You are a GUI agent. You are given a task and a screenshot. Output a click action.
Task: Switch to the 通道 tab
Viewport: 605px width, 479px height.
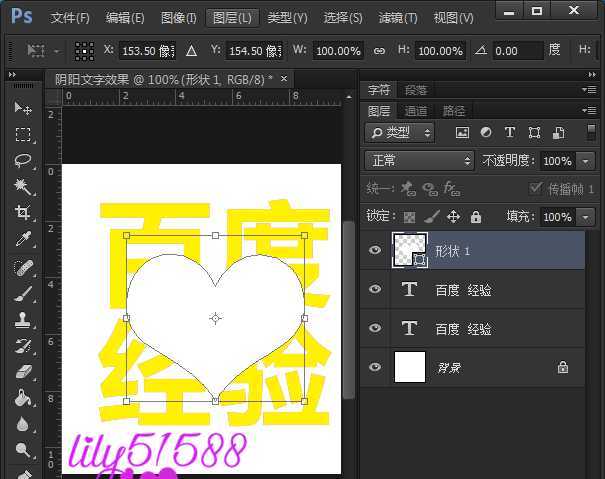click(x=416, y=111)
